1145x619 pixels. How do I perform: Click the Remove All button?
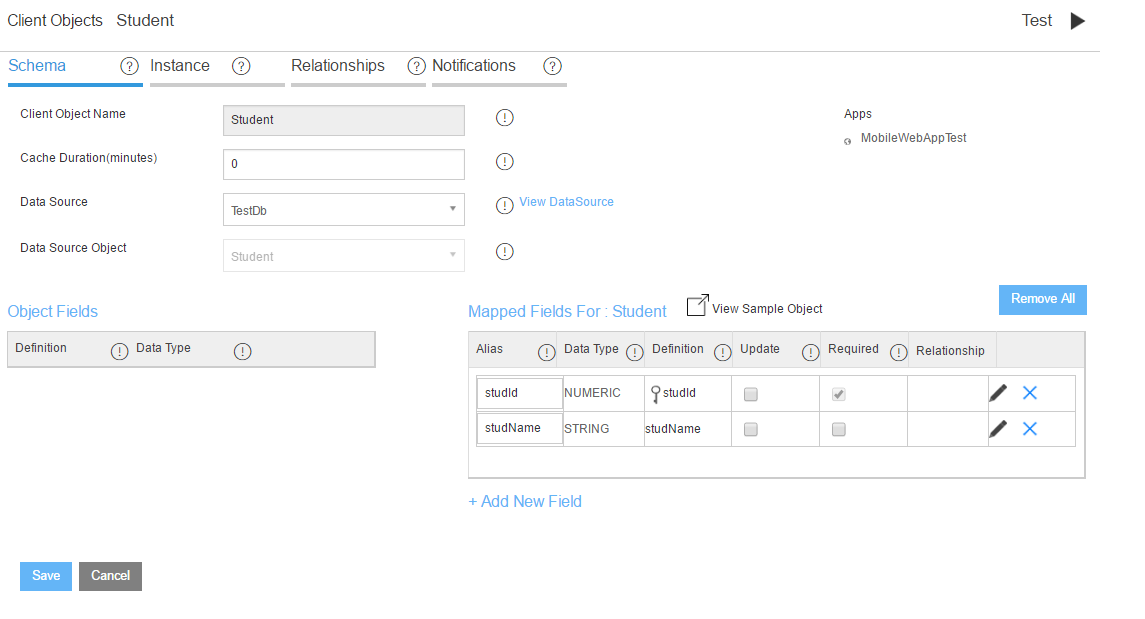tap(1042, 299)
